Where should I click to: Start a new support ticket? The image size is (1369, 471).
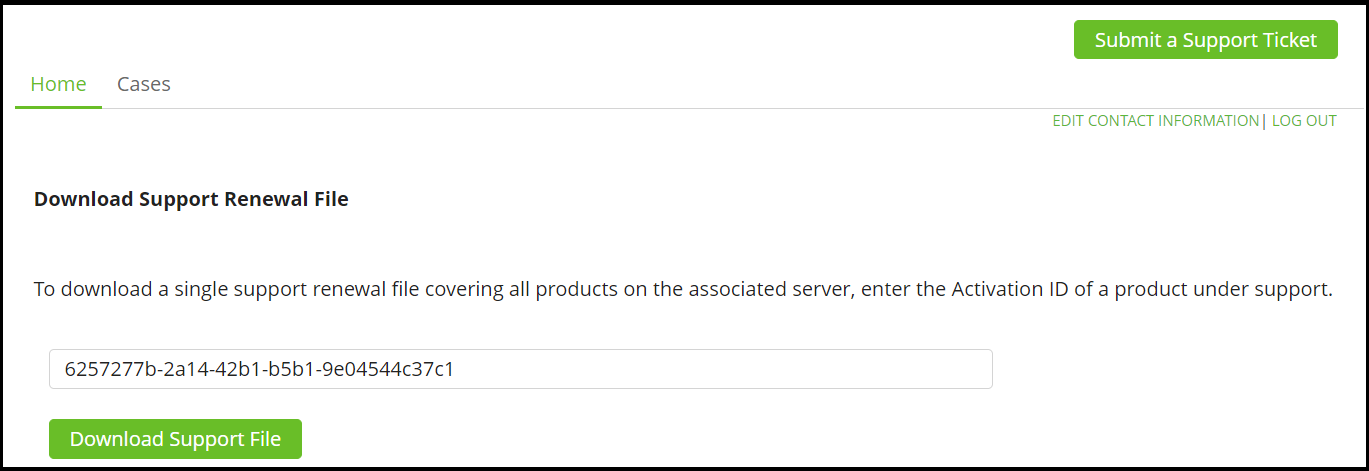pyautogui.click(x=1205, y=40)
